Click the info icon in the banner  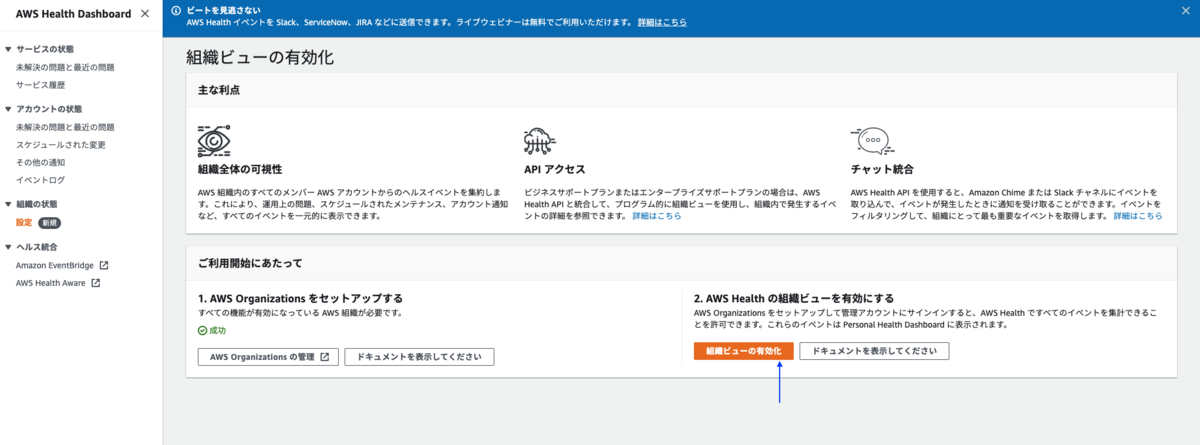pos(176,10)
